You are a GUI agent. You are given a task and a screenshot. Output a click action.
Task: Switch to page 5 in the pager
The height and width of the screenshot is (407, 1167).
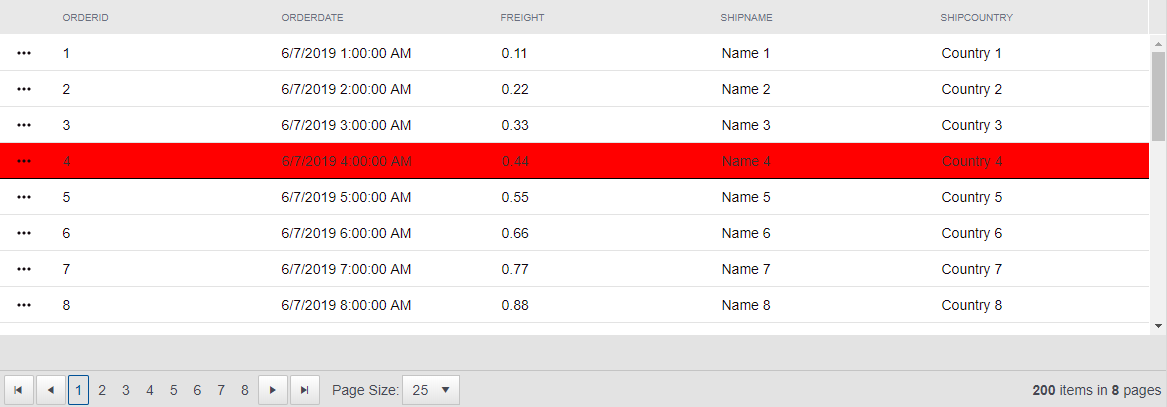tap(173, 390)
